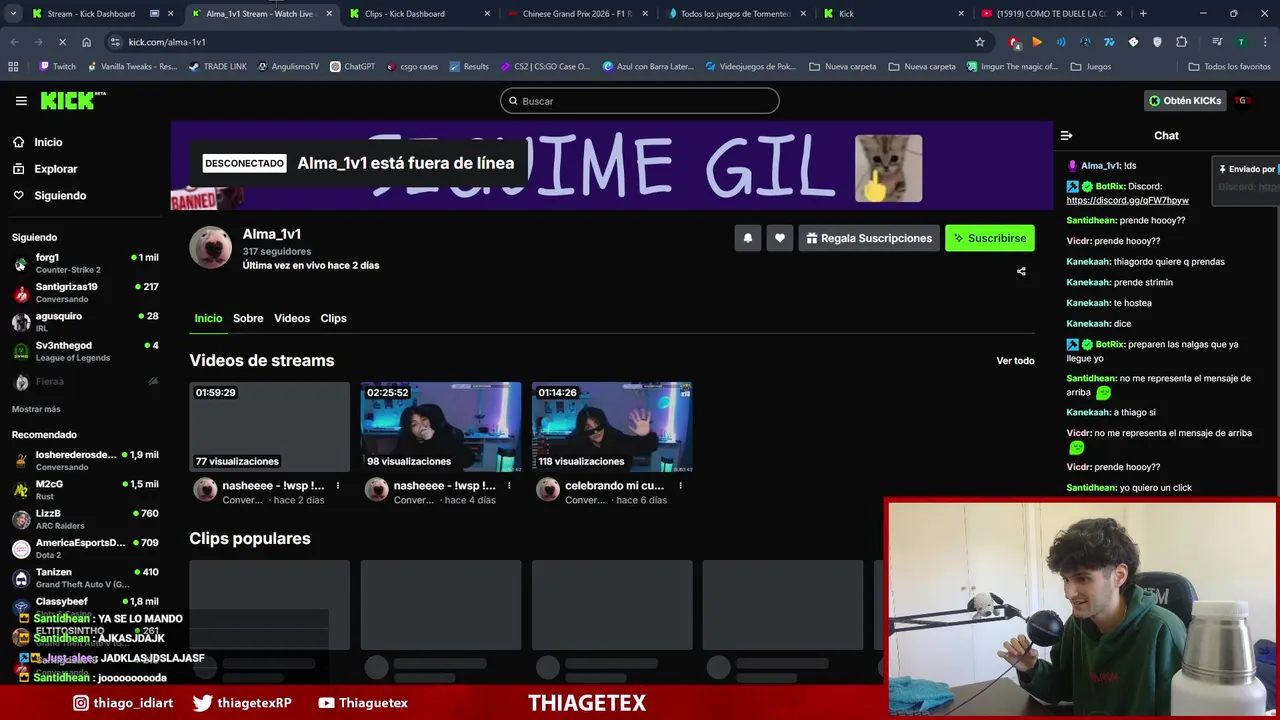Click browser back arrow
The image size is (1280, 720).
coord(14,42)
